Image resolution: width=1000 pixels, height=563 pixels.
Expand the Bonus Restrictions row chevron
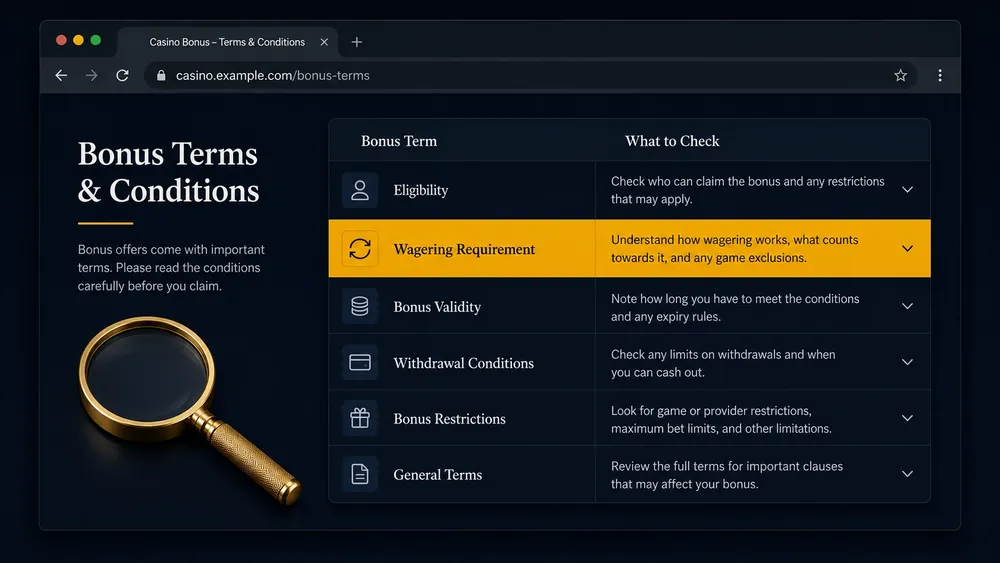coord(908,418)
